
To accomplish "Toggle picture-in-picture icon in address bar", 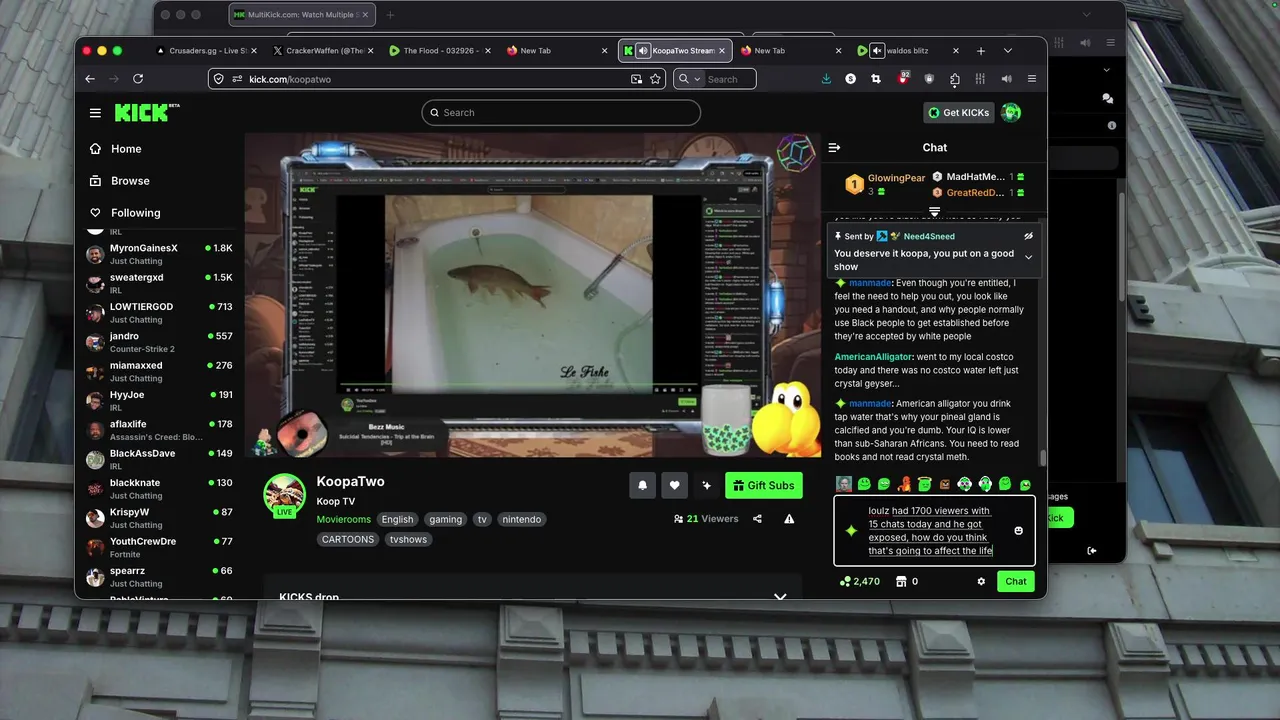I will coord(636,79).
